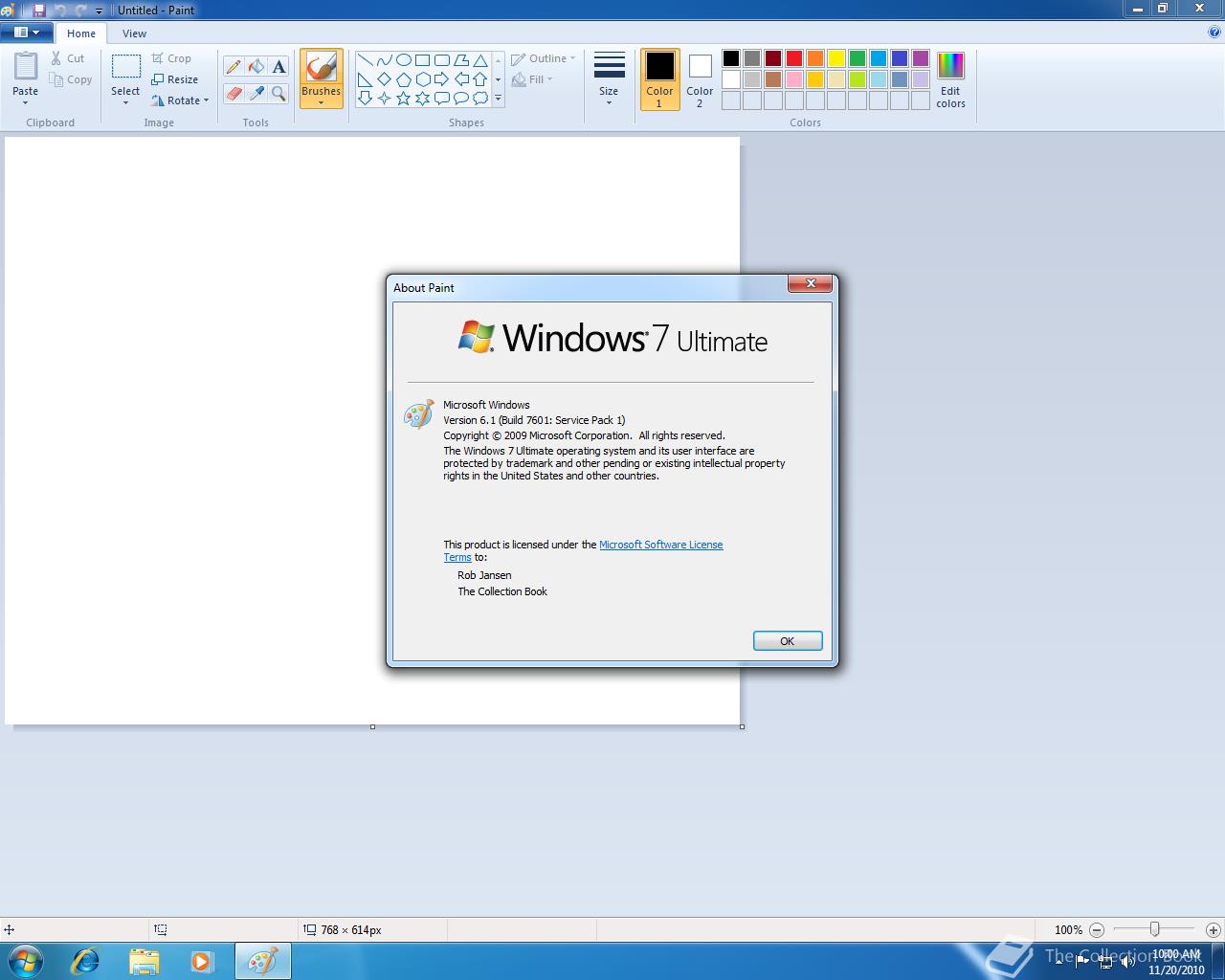Open the Windows Start menu
The width and height of the screenshot is (1225, 980).
(26, 961)
